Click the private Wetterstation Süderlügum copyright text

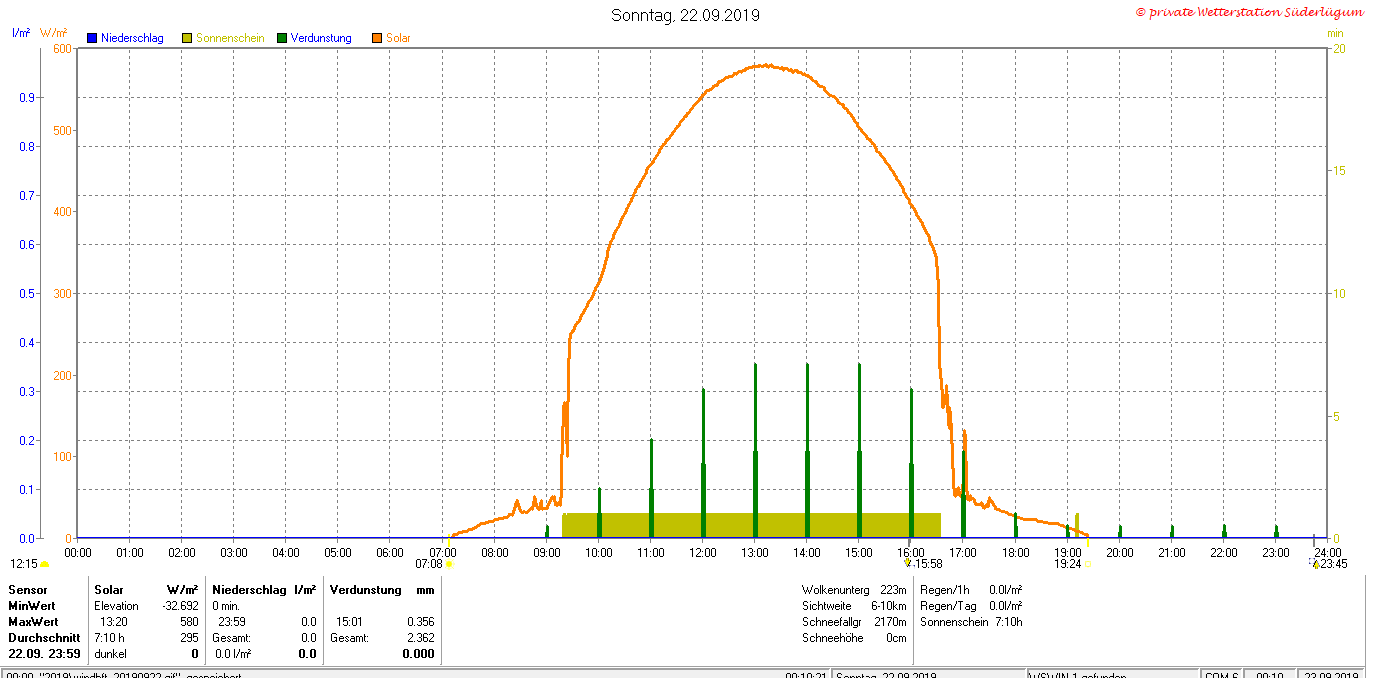(x=1249, y=12)
